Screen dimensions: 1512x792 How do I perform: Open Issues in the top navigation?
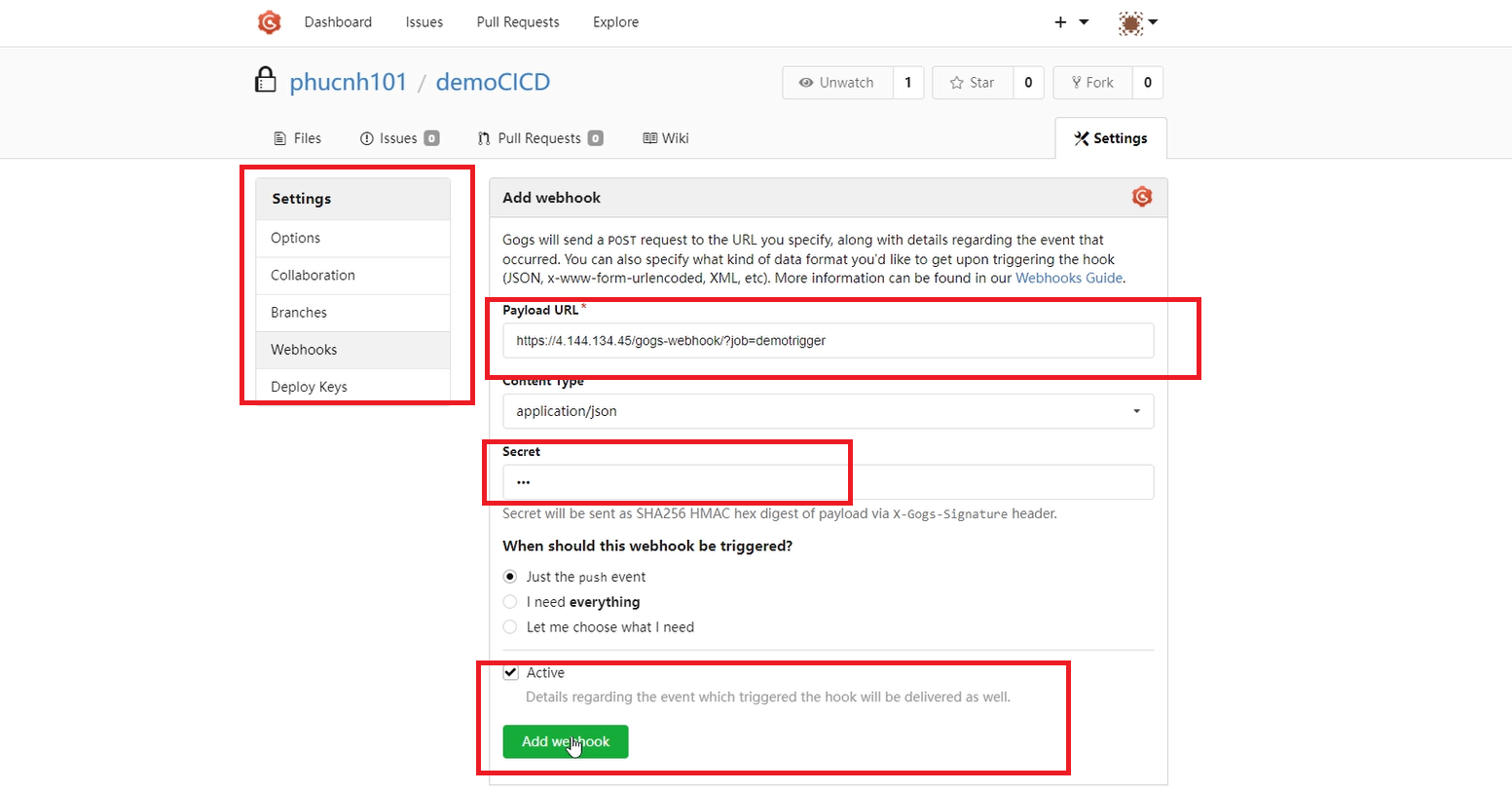coord(424,22)
